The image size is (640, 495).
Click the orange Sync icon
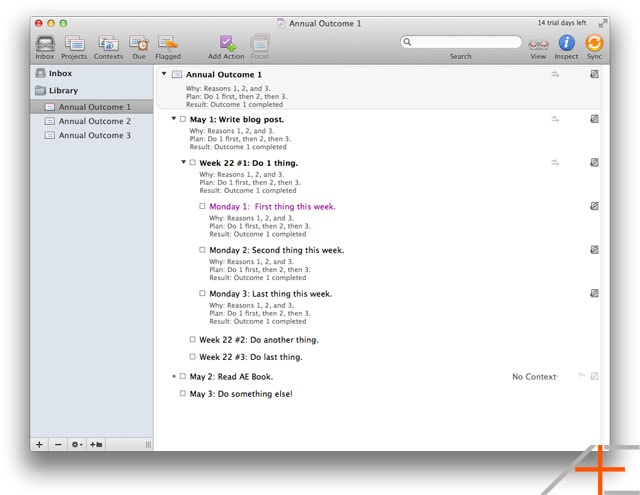594,42
